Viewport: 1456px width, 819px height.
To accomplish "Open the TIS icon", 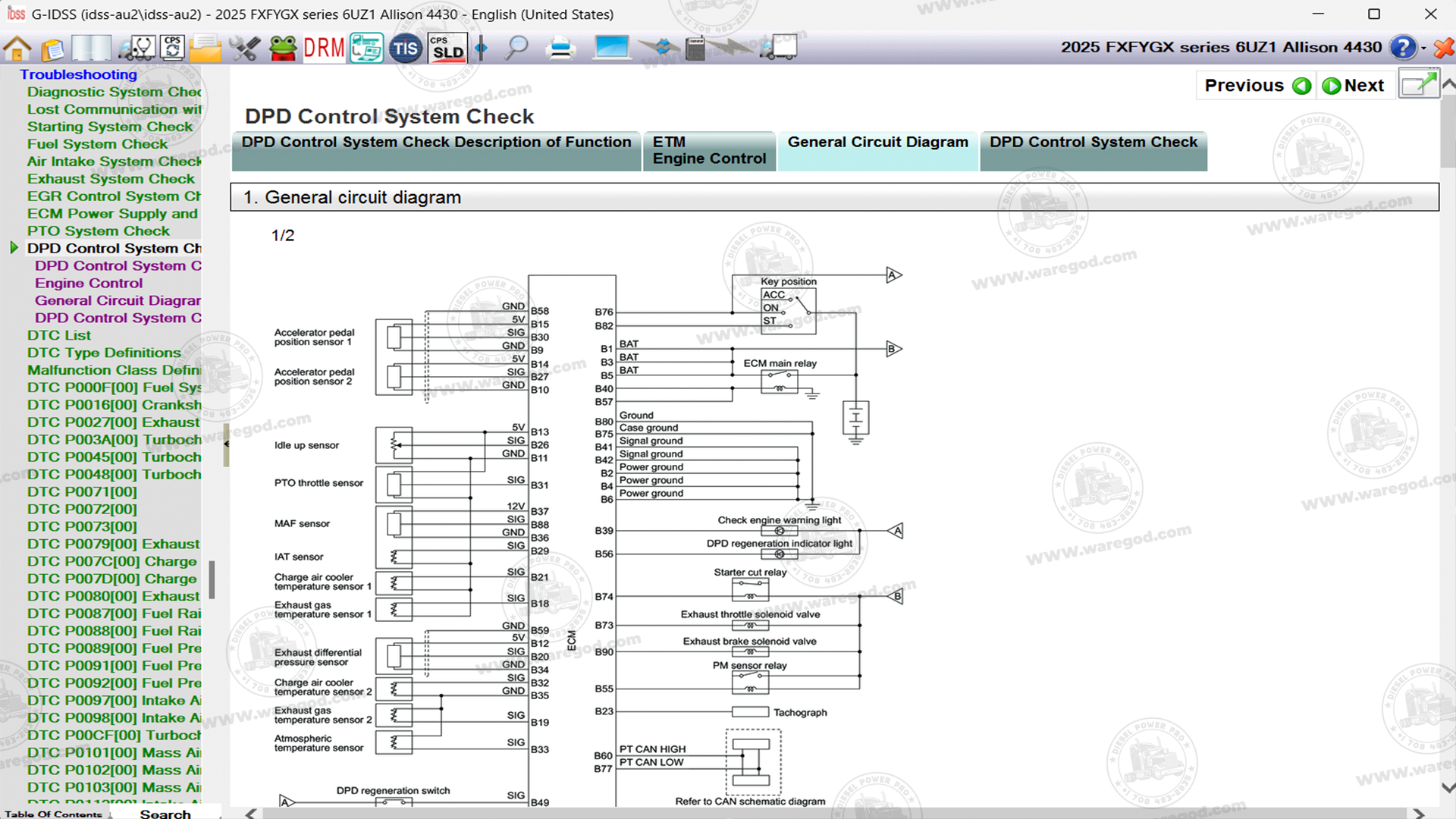I will pos(405,49).
